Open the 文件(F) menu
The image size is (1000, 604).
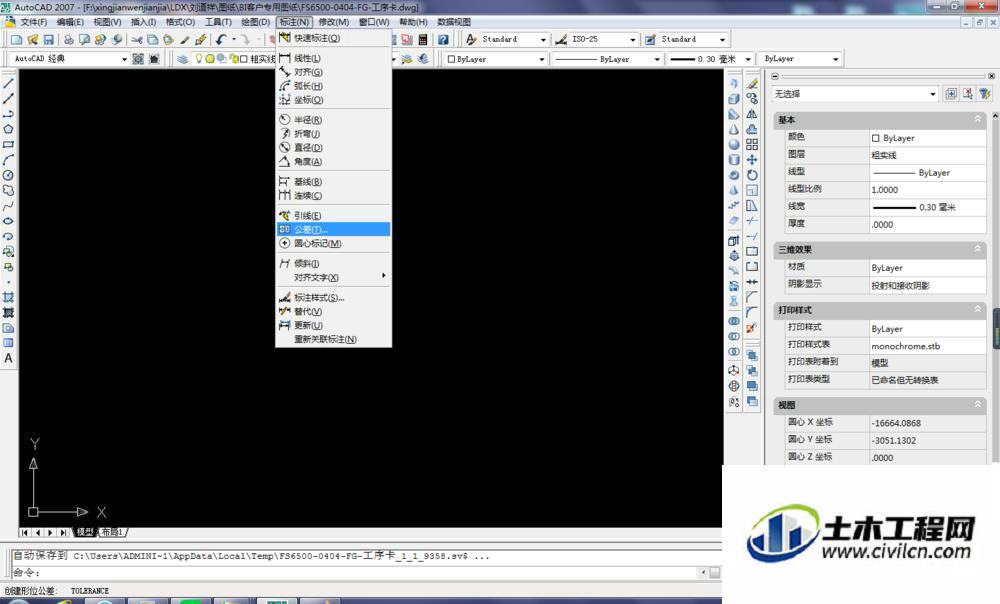point(34,22)
